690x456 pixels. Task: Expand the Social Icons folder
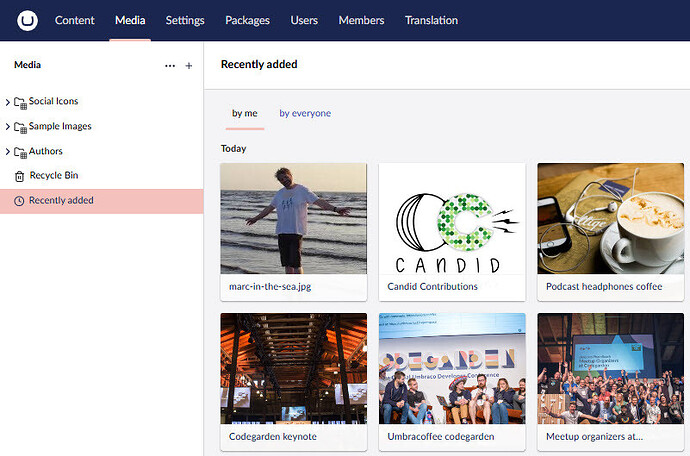tap(7, 103)
